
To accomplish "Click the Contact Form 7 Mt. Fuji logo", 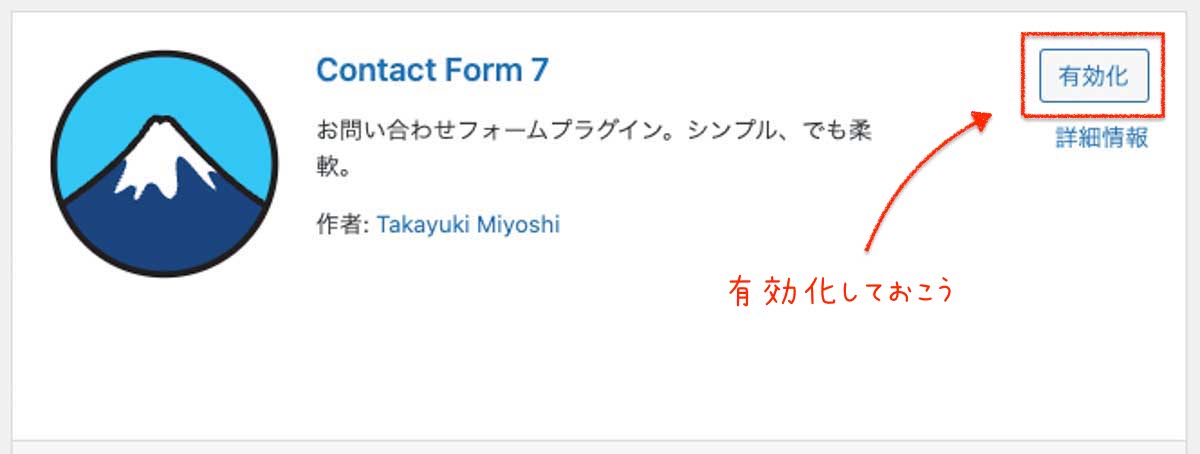I will coord(163,161).
